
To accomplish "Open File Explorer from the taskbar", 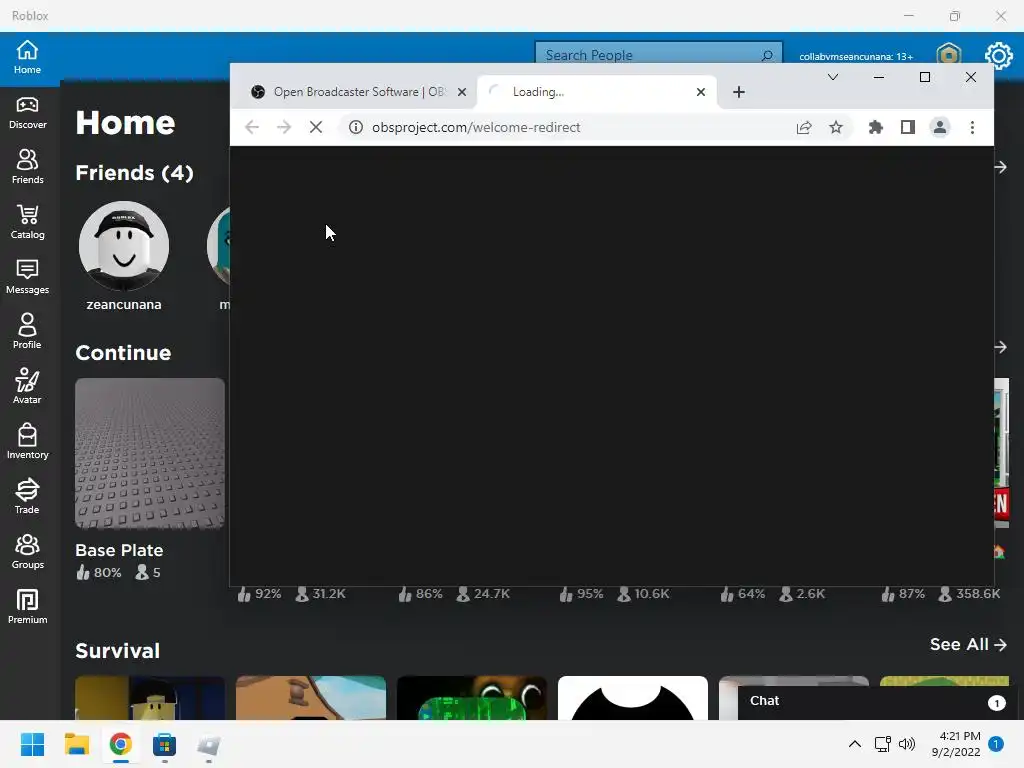I will tap(76, 744).
